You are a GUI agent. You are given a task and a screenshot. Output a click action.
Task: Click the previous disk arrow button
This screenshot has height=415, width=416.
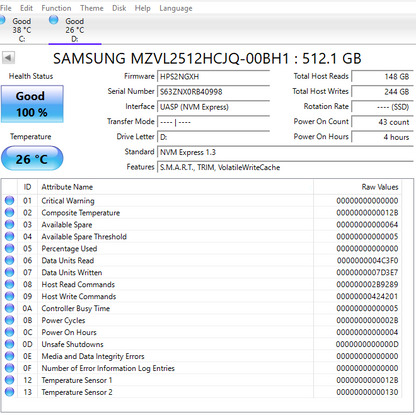coord(8,58)
